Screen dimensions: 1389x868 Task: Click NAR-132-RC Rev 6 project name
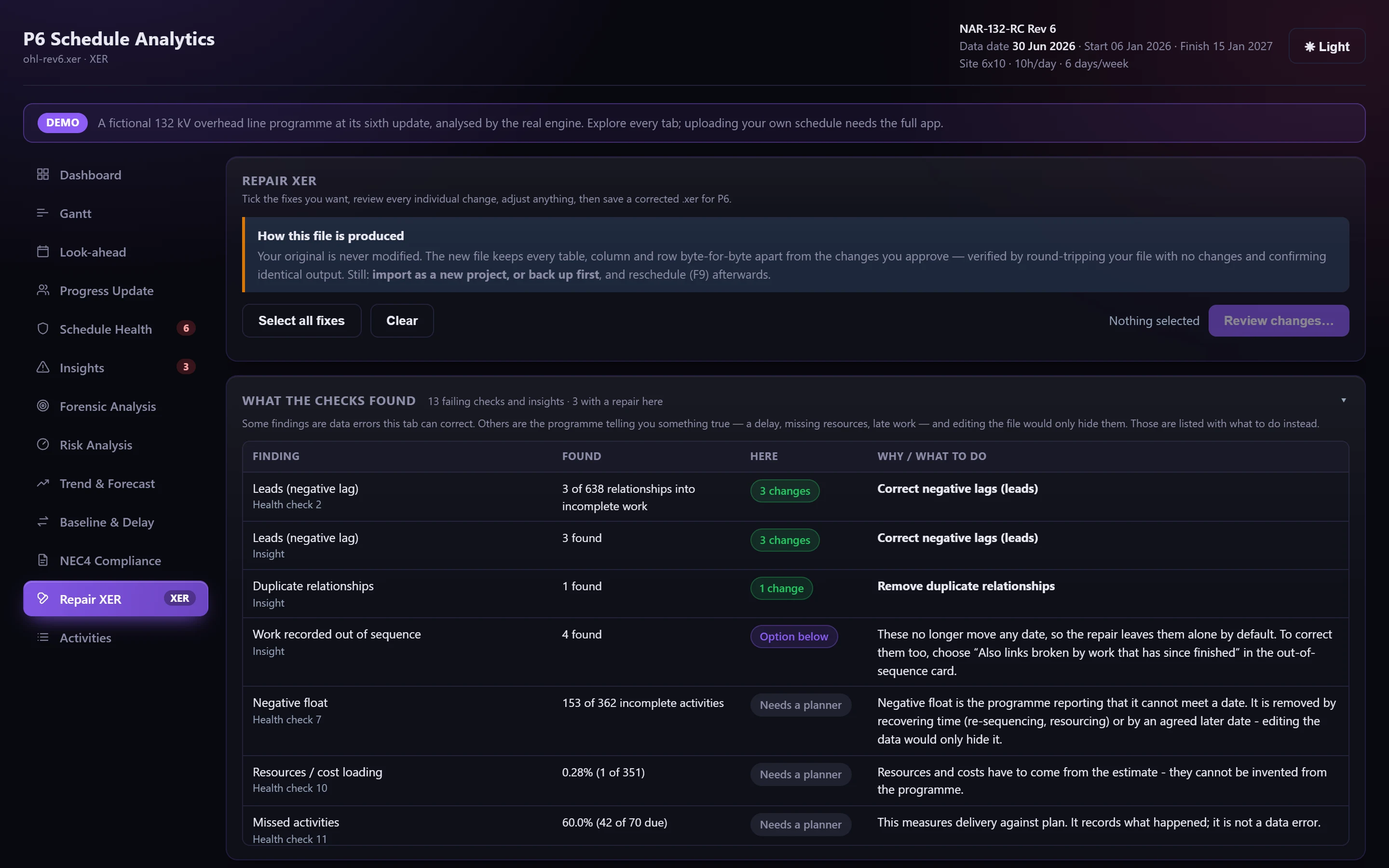(x=1008, y=29)
